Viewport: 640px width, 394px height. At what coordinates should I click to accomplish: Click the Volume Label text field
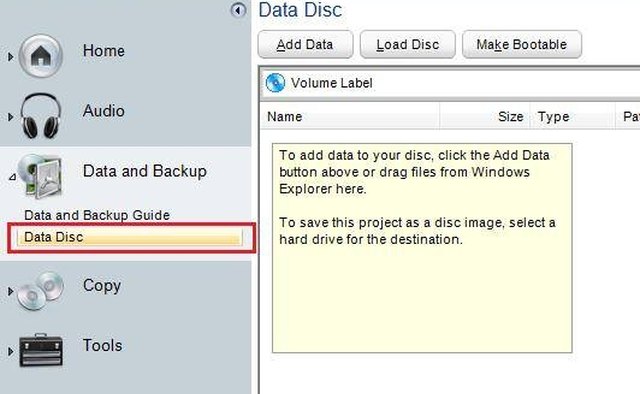464,83
